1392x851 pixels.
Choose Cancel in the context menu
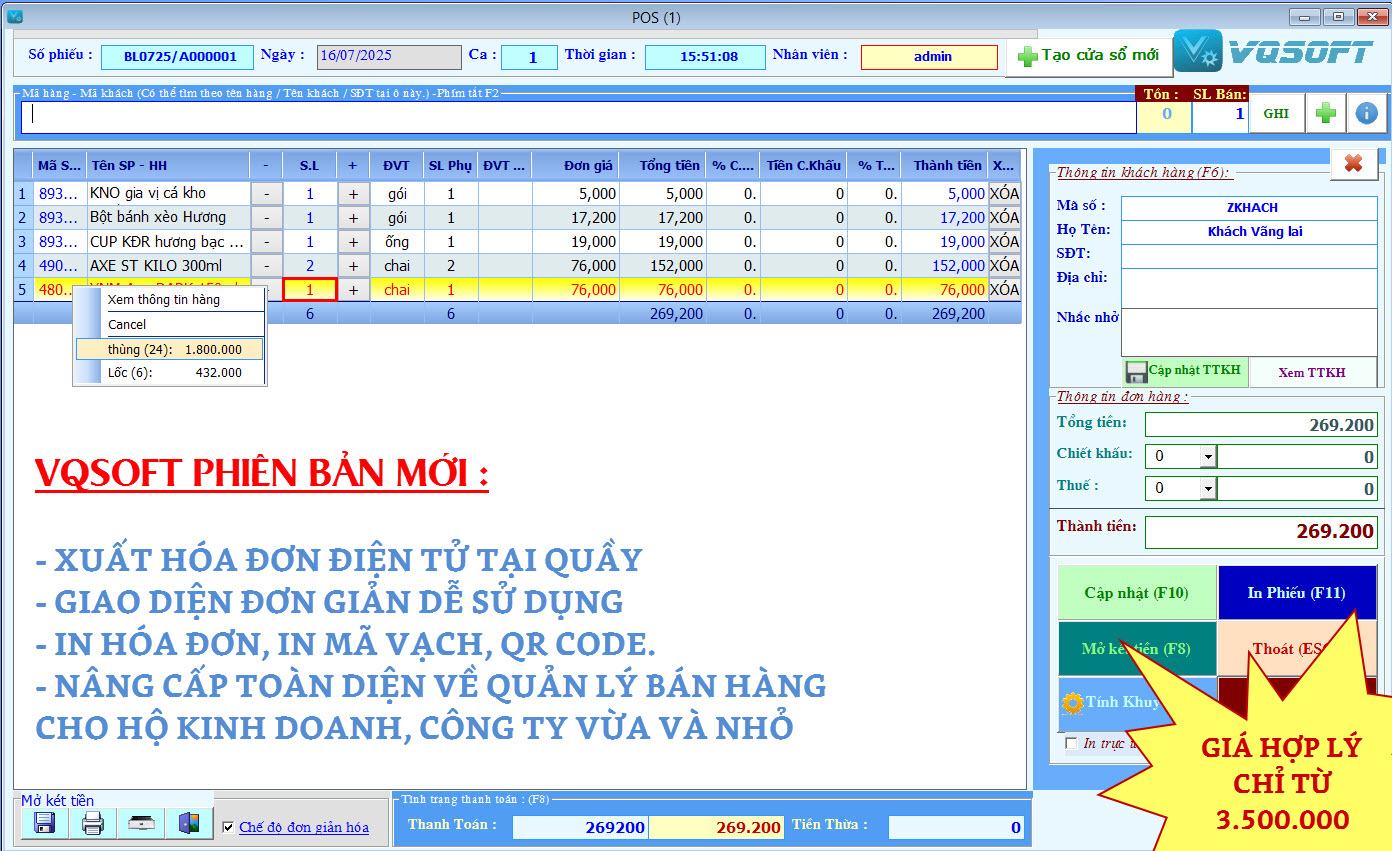click(169, 324)
